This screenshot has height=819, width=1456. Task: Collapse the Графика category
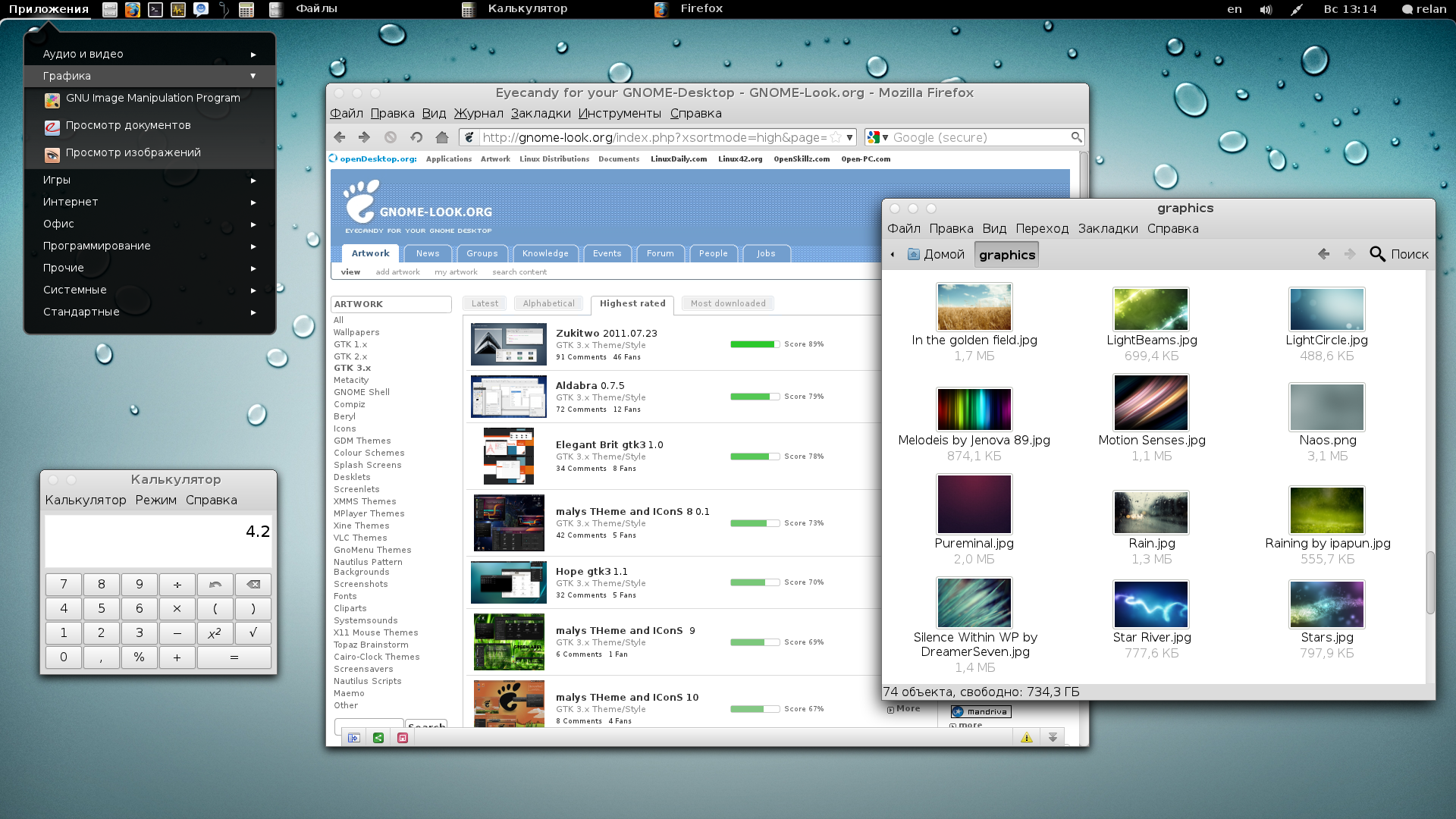[149, 76]
